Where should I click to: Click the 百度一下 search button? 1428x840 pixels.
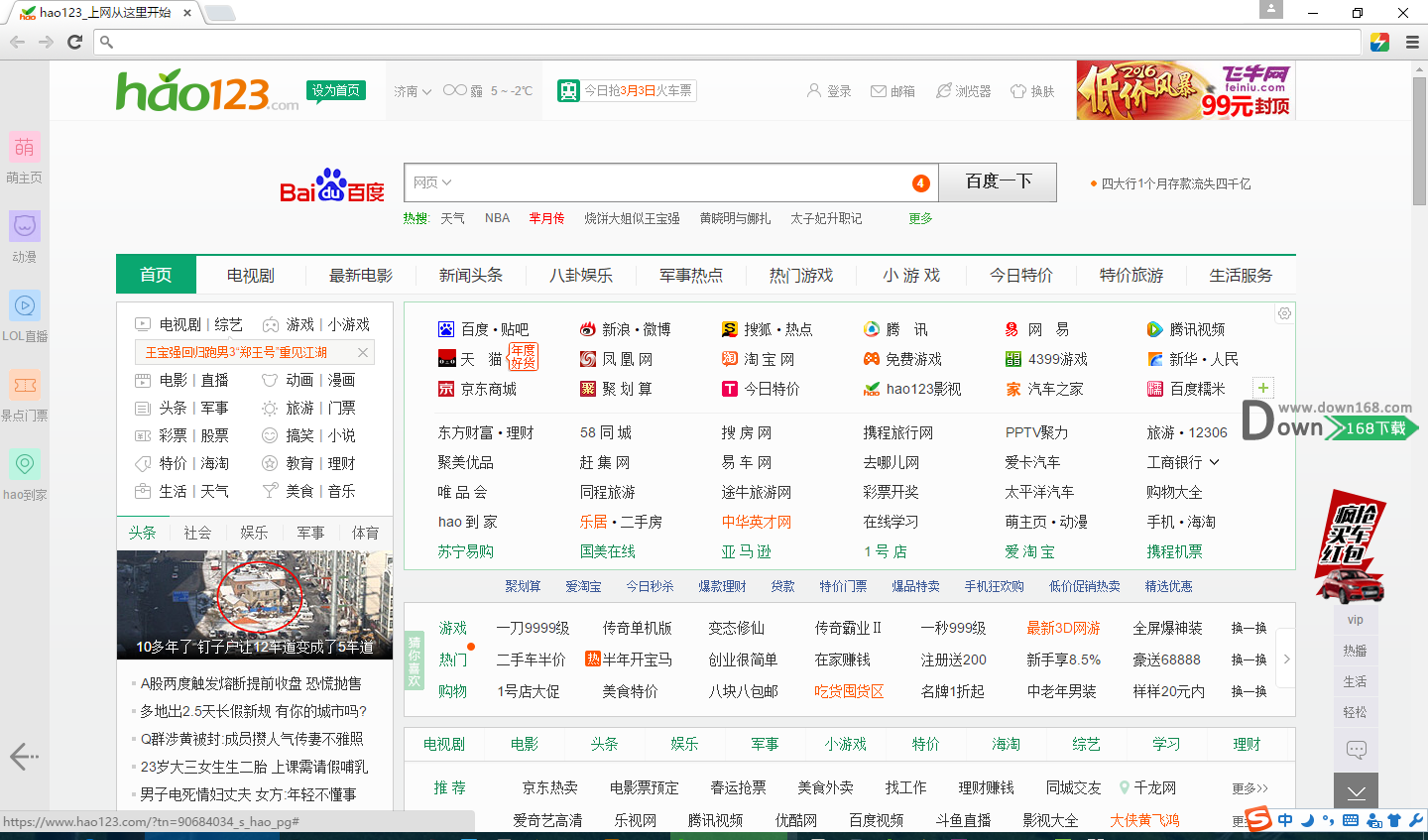click(998, 182)
